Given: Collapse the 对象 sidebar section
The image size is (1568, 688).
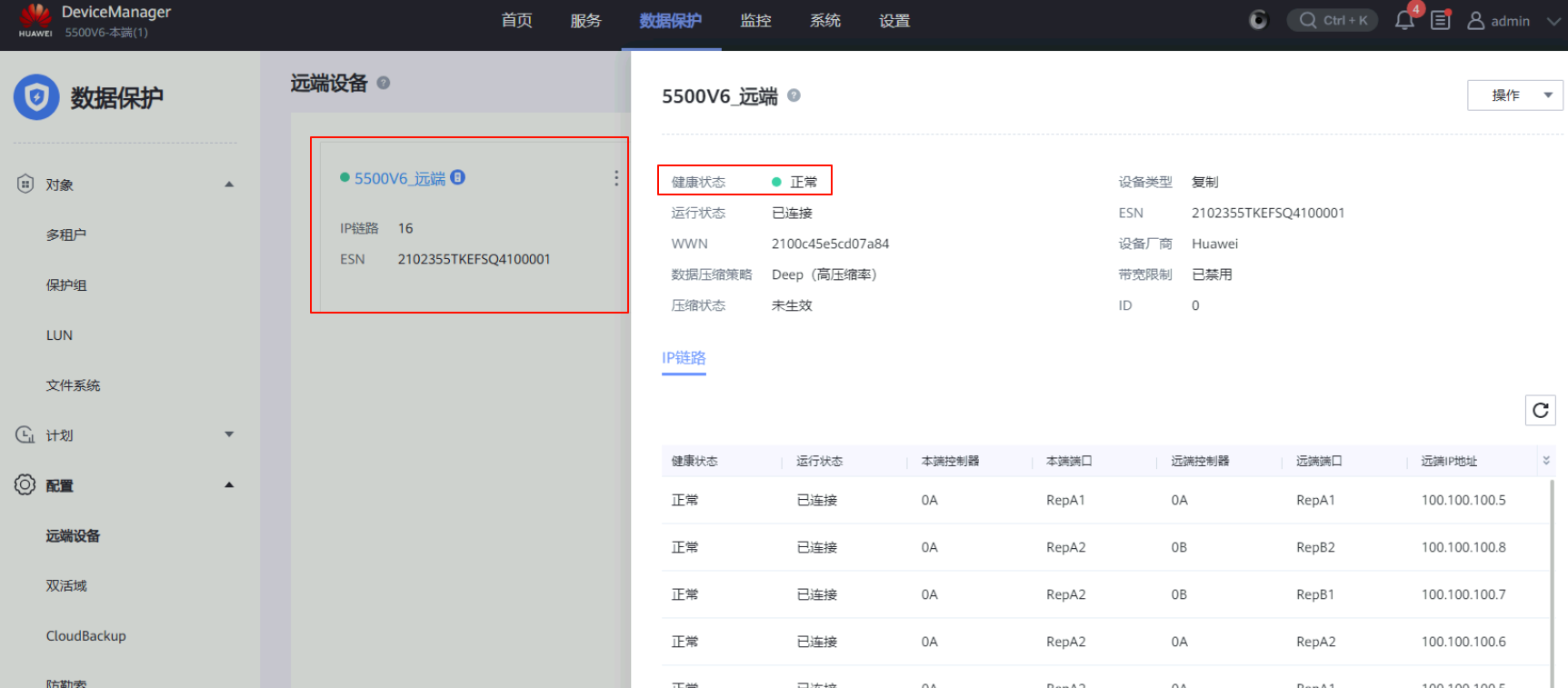Looking at the screenshot, I should tap(229, 184).
